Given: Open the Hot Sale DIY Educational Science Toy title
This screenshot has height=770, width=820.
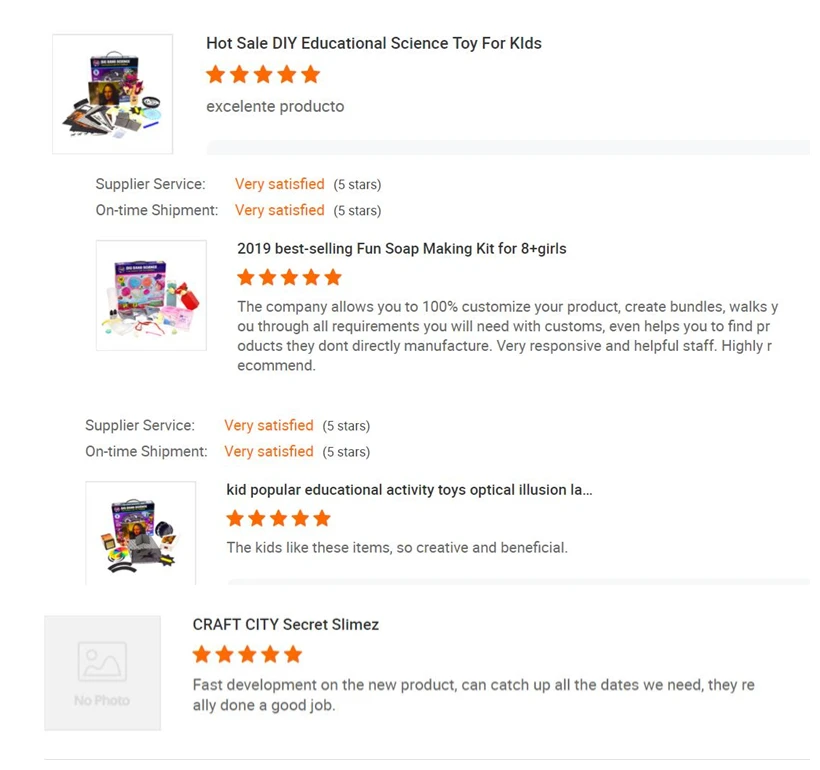Looking at the screenshot, I should 373,43.
